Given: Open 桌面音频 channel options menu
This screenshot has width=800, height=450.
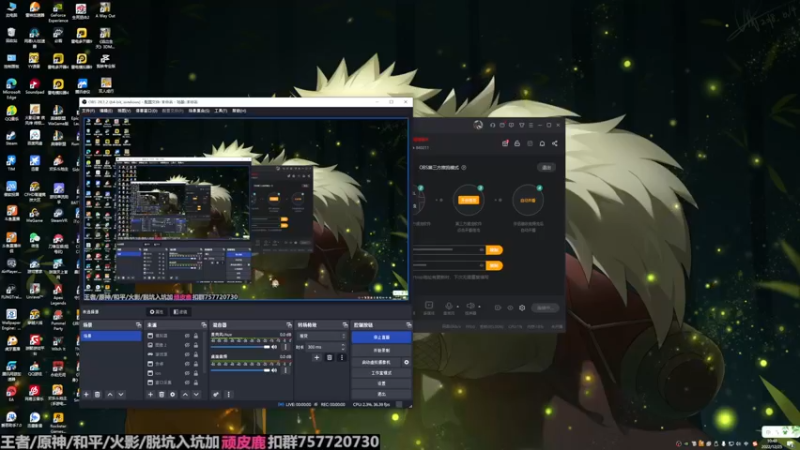Looking at the screenshot, I should pyautogui.click(x=285, y=370).
